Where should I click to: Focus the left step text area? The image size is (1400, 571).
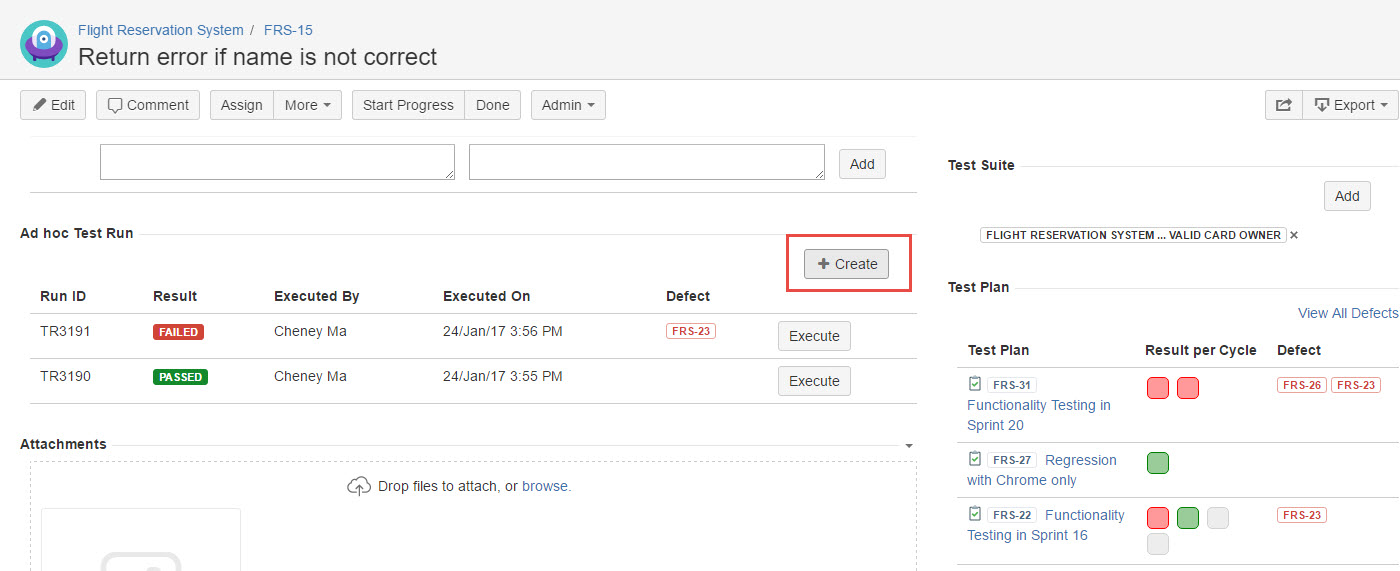tap(278, 163)
